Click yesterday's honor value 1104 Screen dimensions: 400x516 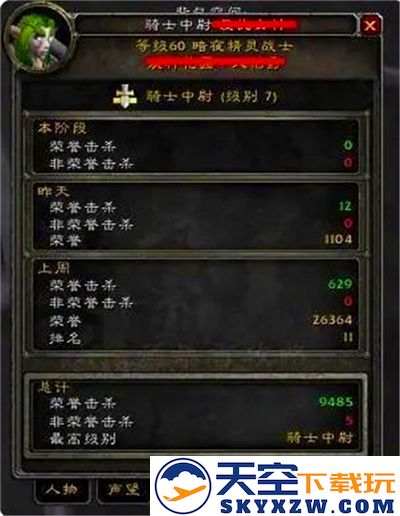point(338,239)
